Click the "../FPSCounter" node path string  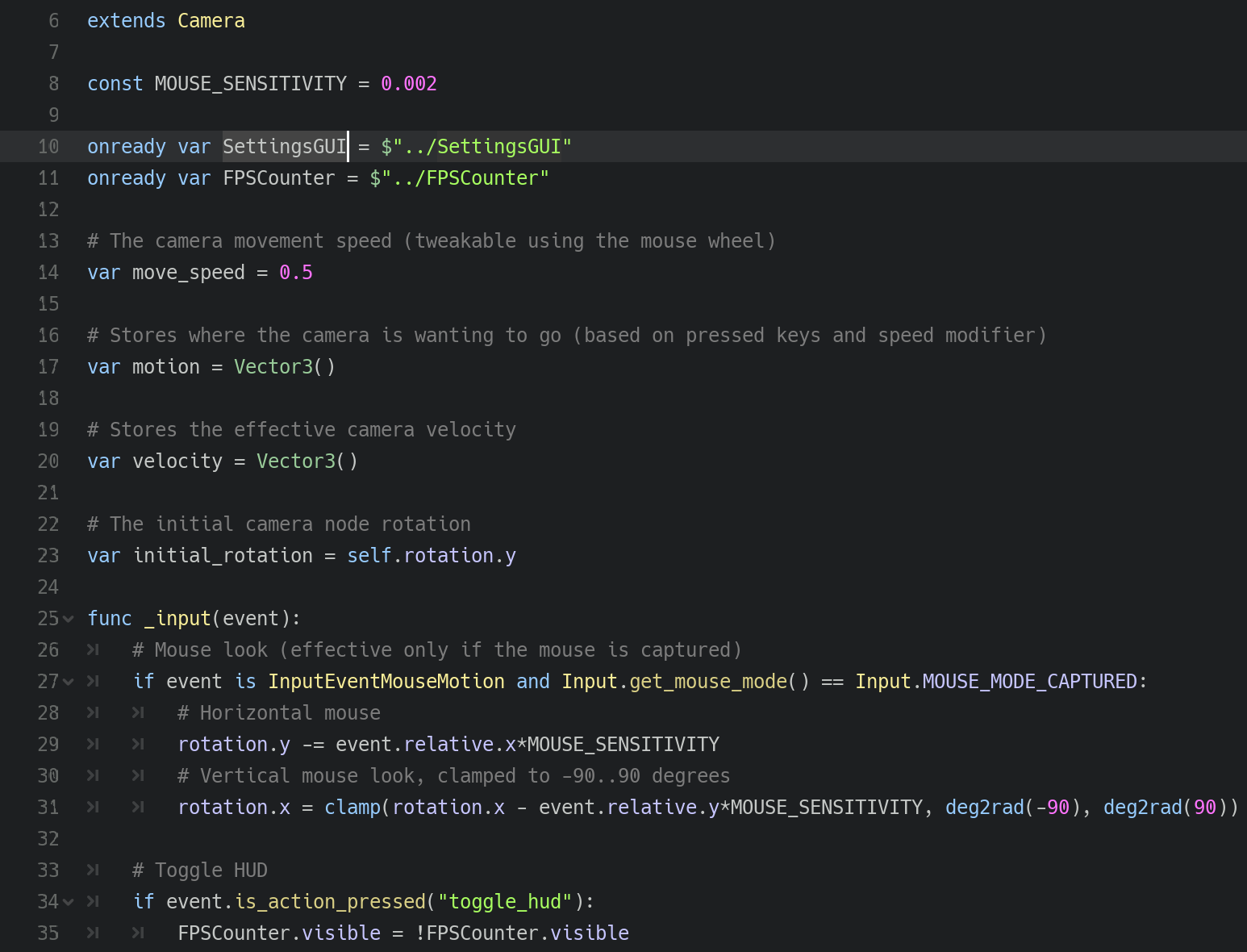pos(465,178)
